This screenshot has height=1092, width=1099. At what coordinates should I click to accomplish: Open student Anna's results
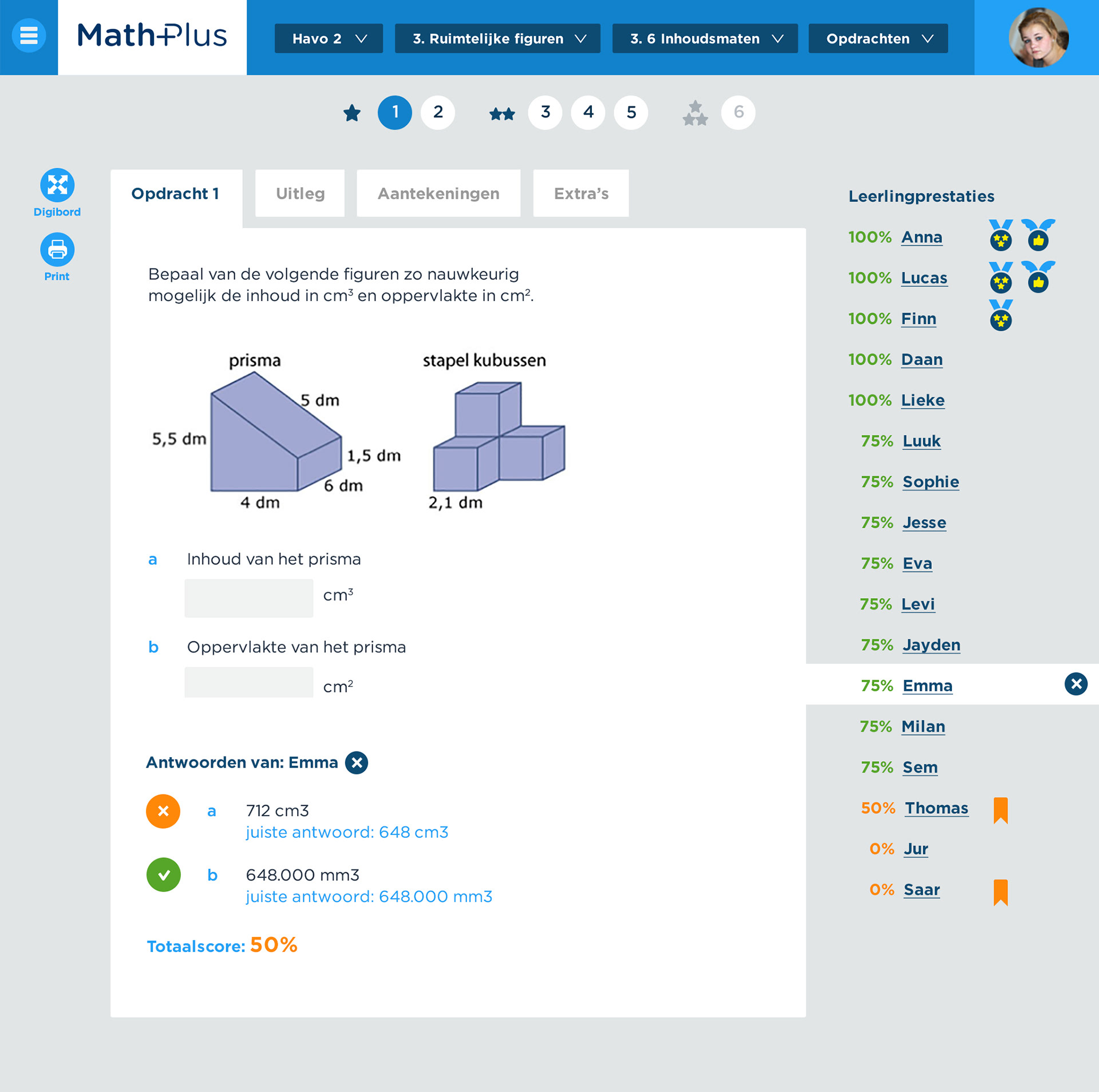tap(922, 237)
